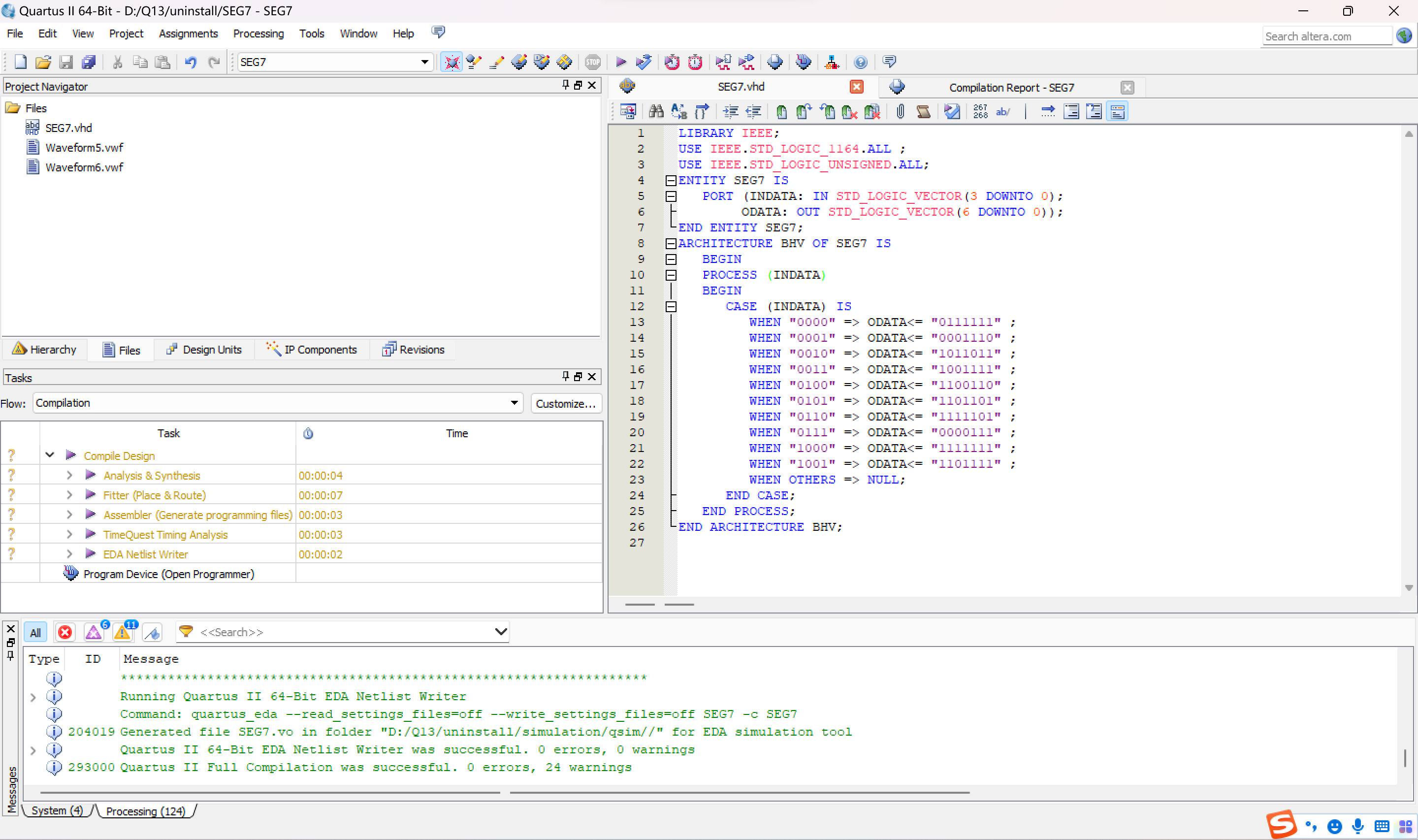Toggle the Error messages filter button
The height and width of the screenshot is (840, 1418).
click(65, 632)
